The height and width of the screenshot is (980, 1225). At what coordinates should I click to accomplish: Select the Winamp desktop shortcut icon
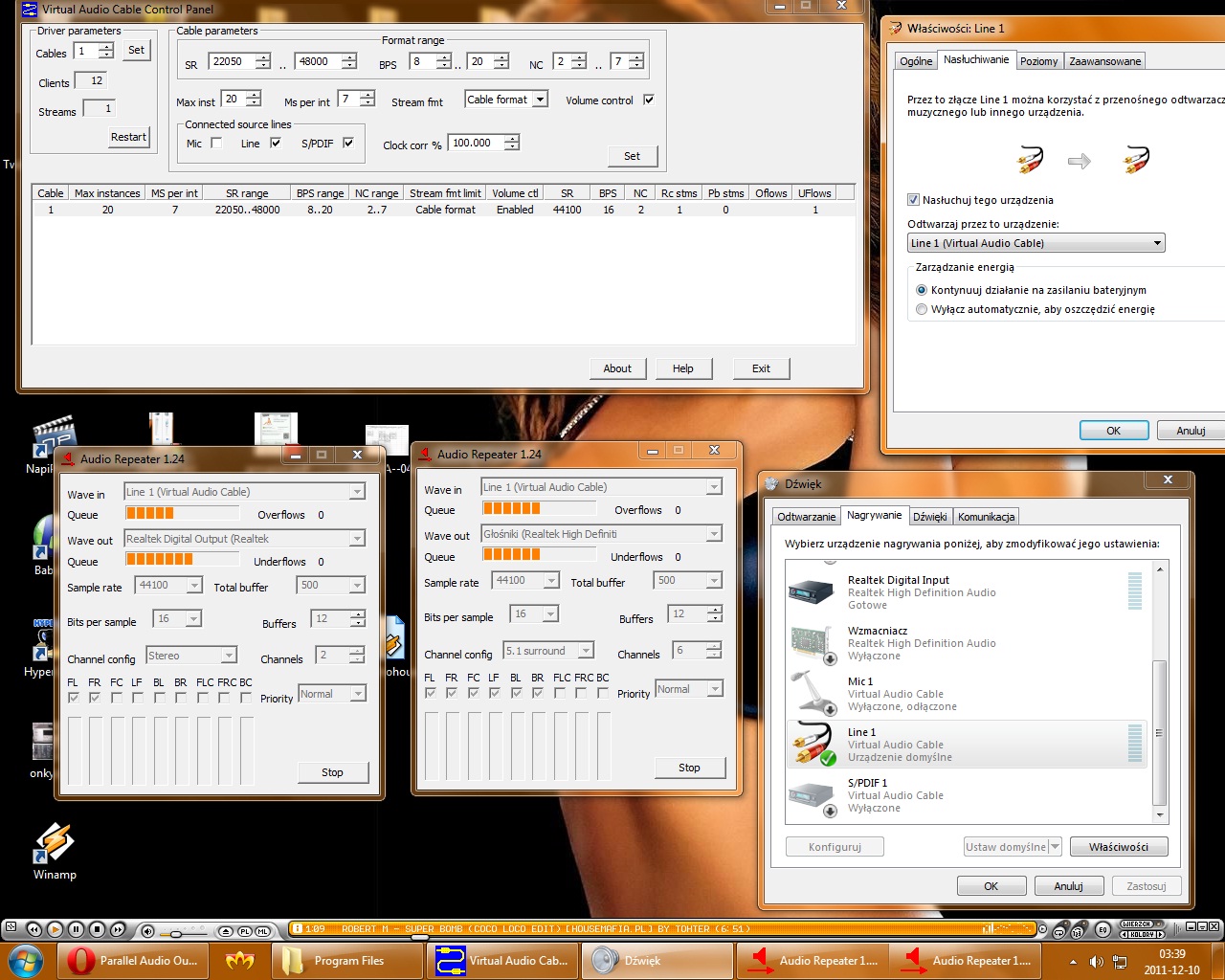click(55, 851)
